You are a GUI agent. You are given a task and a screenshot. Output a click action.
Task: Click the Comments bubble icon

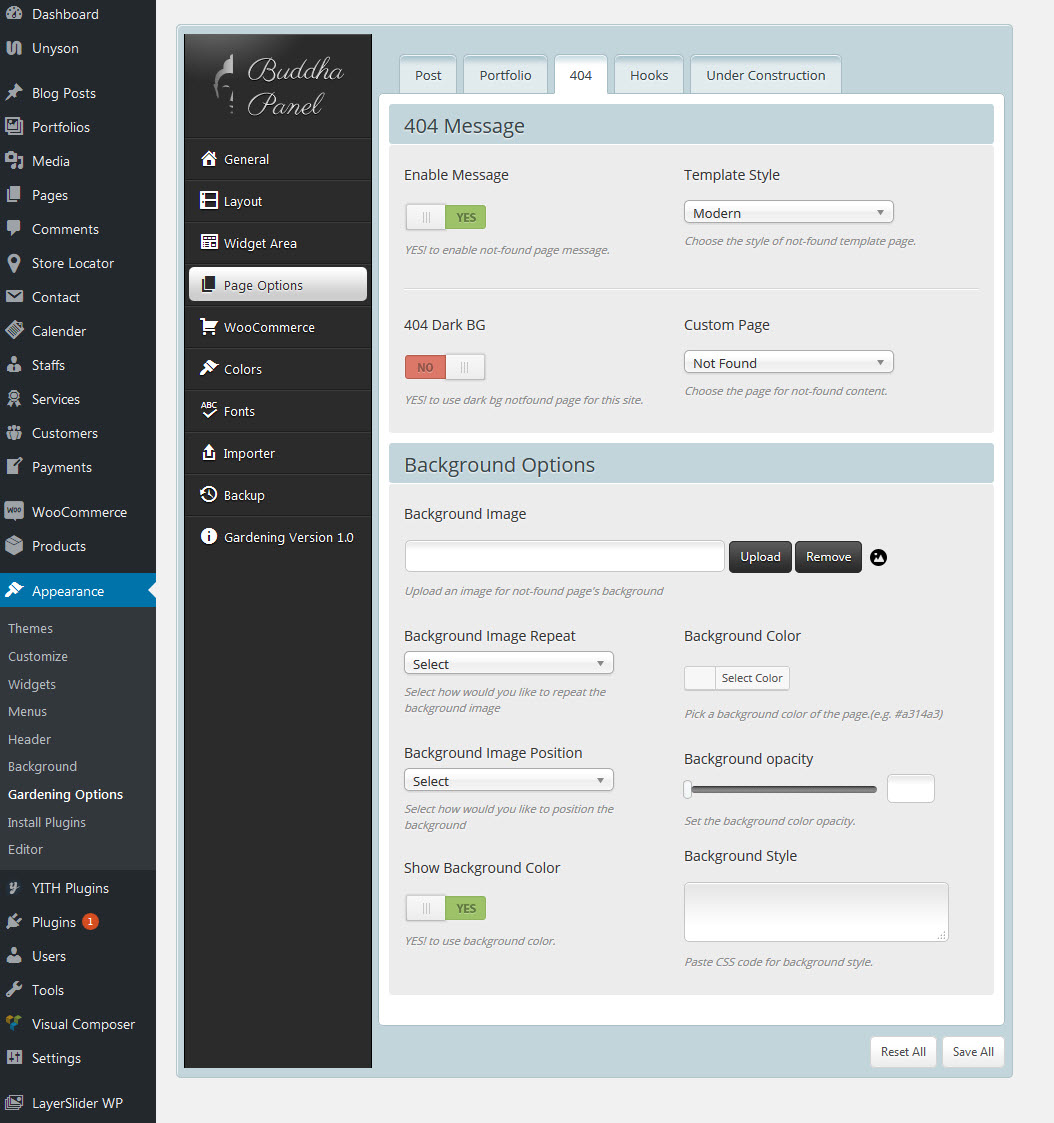pyautogui.click(x=14, y=228)
